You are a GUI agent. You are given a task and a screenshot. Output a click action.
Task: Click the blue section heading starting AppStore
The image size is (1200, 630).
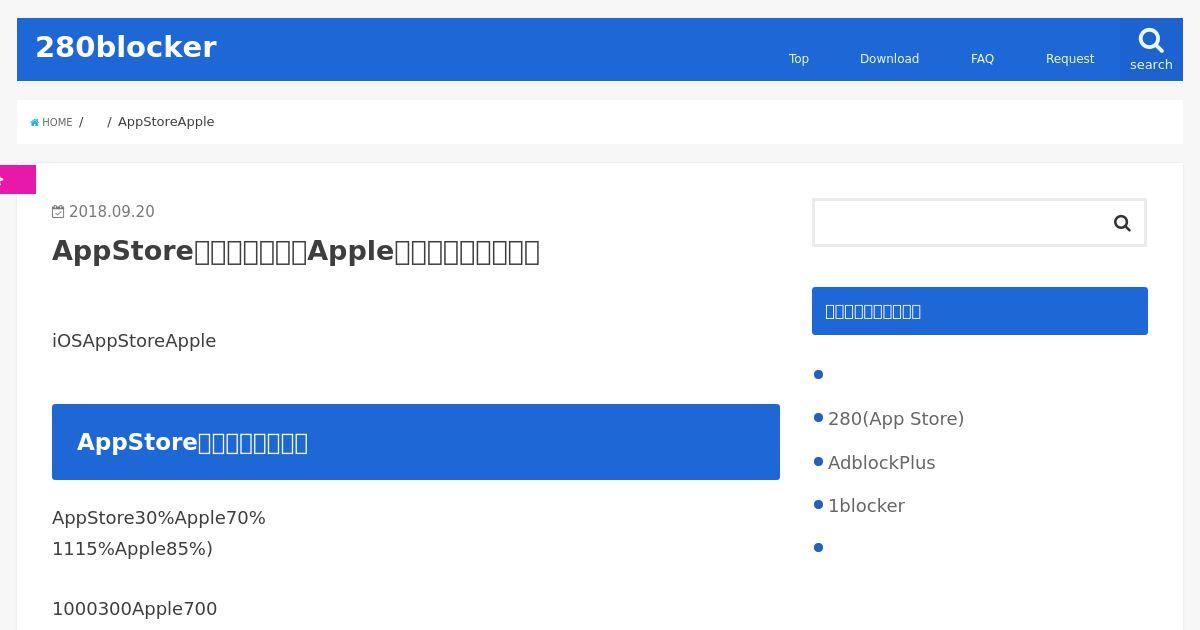(416, 442)
